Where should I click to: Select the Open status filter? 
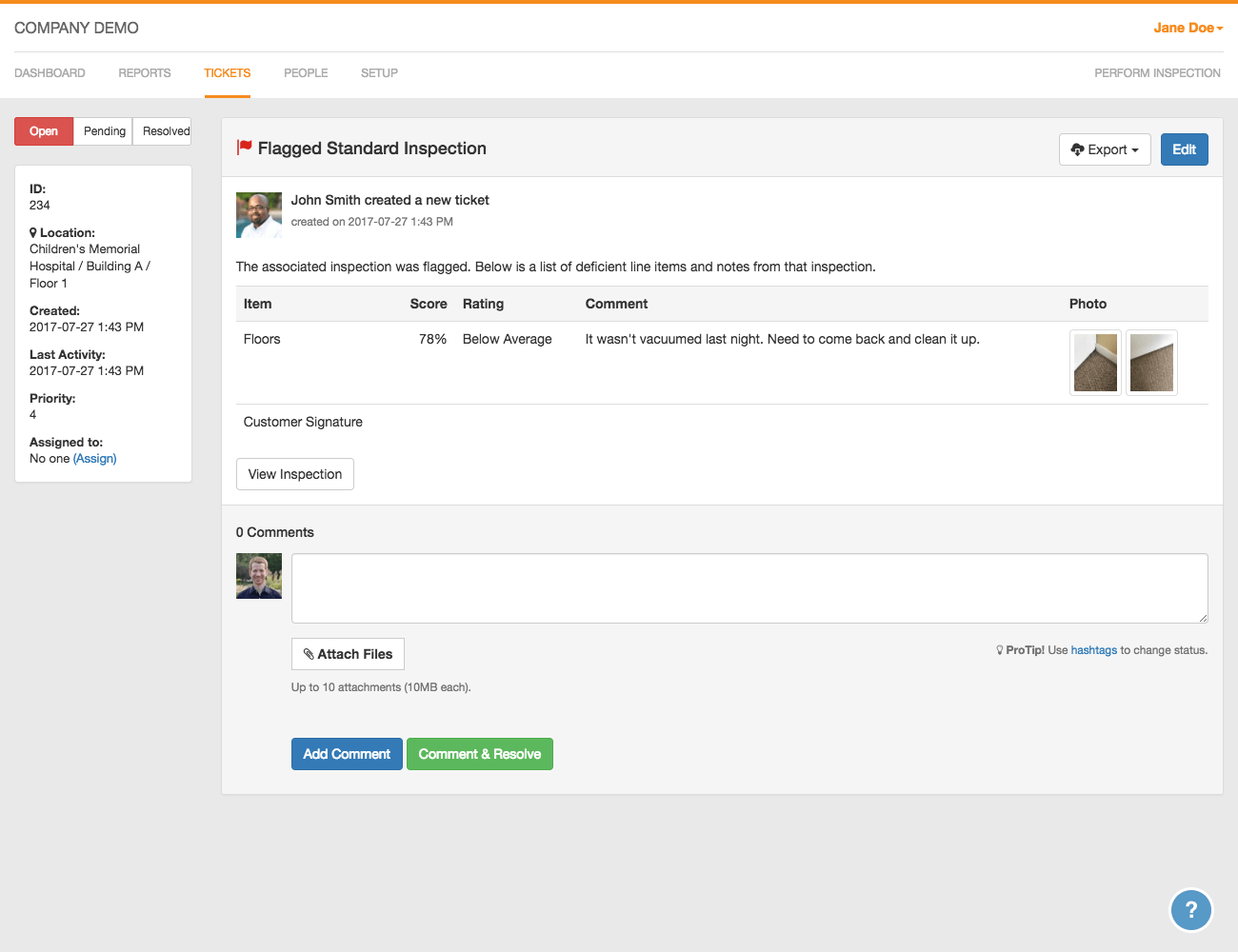click(x=44, y=131)
